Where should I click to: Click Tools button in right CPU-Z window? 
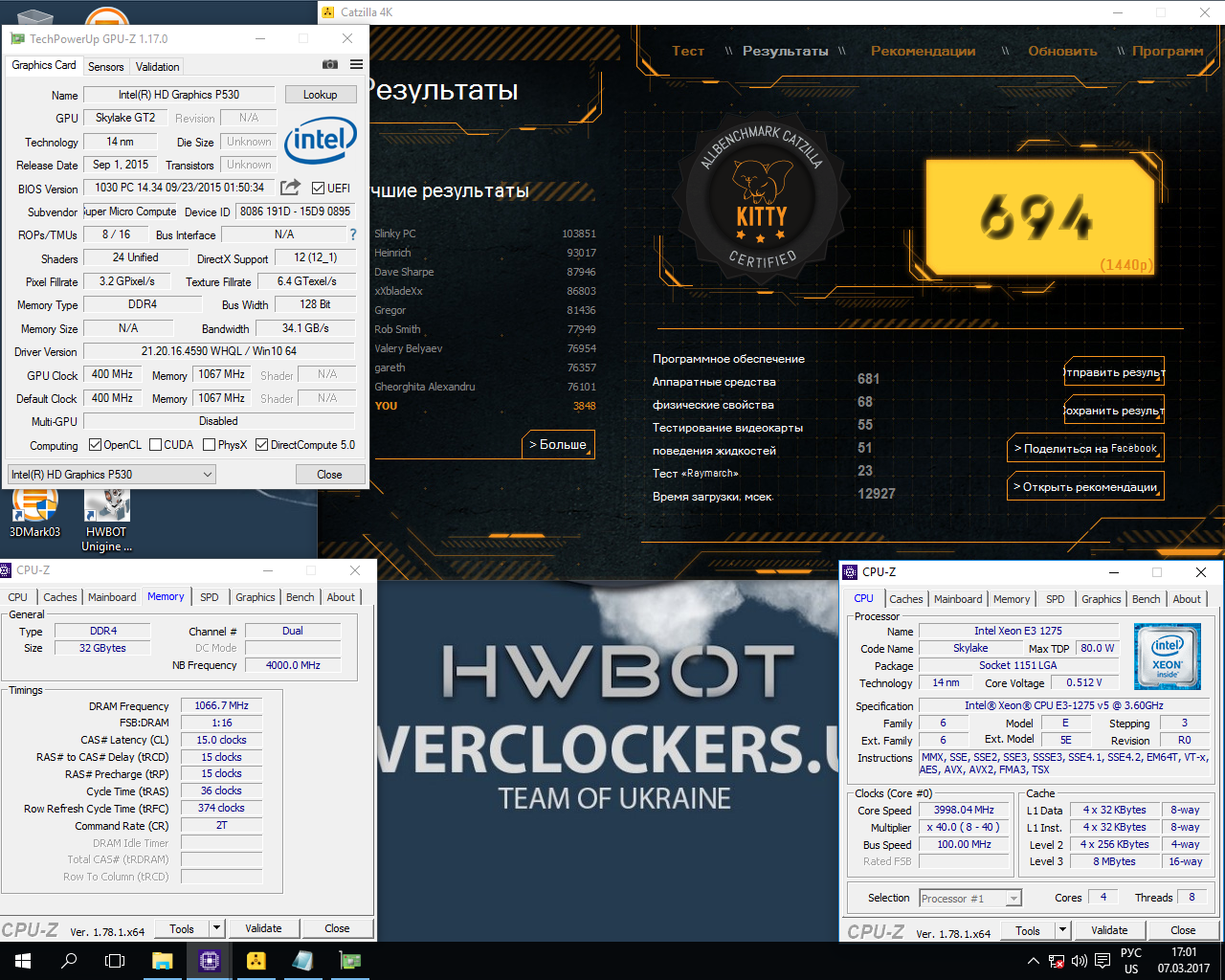(x=1028, y=930)
